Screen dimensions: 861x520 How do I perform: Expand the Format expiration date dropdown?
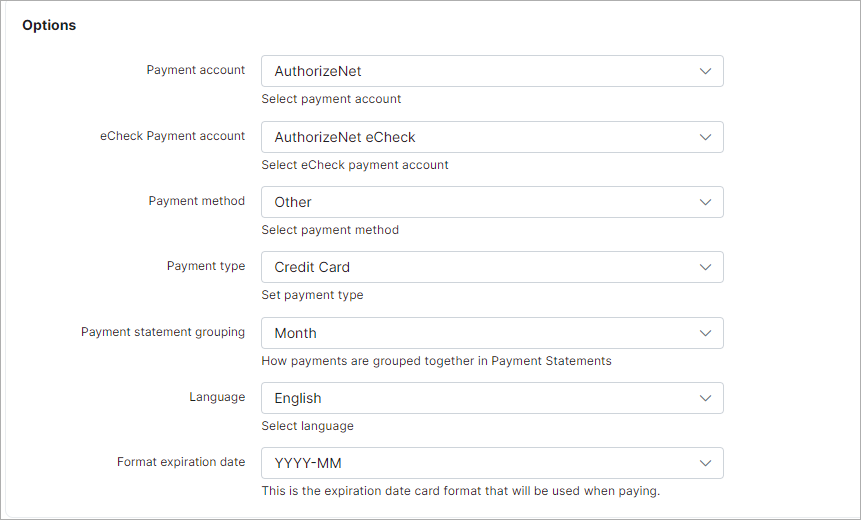(492, 463)
